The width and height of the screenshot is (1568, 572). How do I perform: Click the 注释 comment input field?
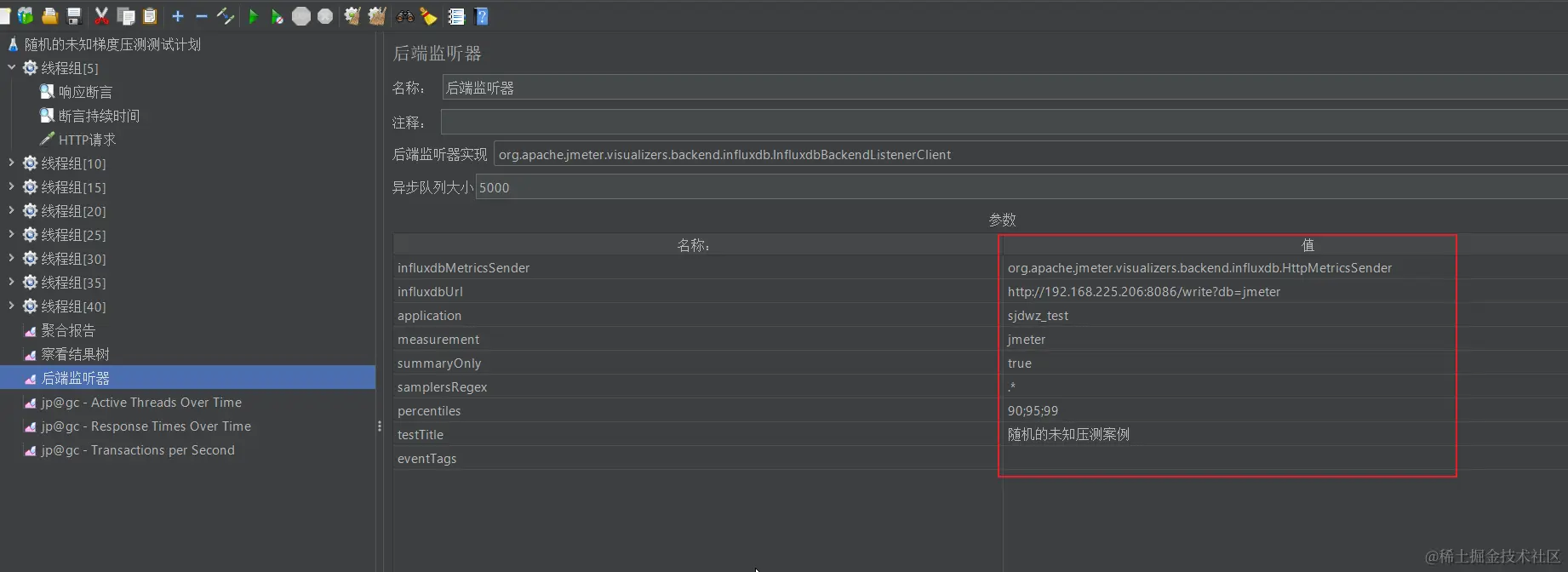click(1004, 123)
